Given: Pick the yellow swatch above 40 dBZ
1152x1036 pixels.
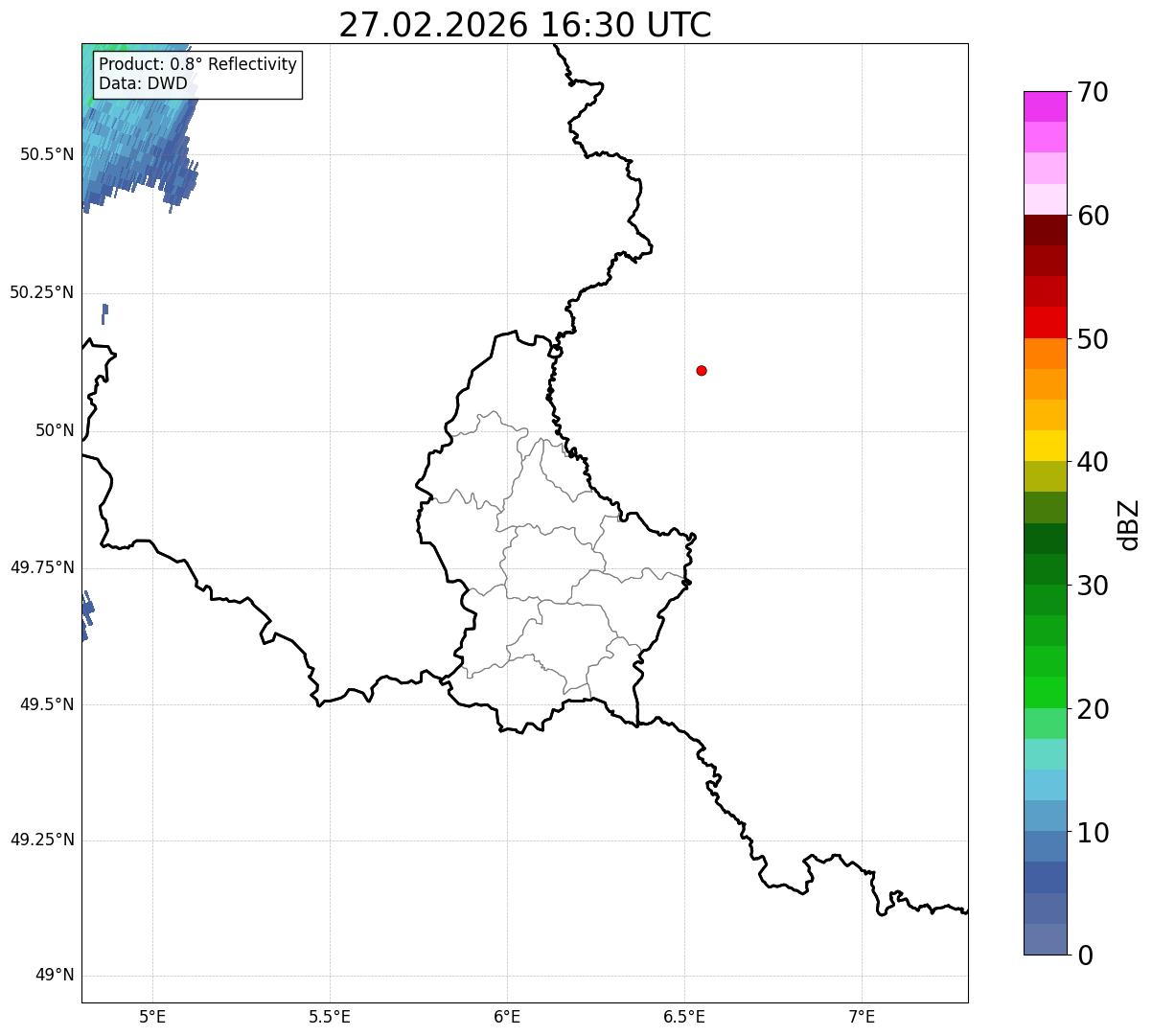Looking at the screenshot, I should coord(1045,447).
